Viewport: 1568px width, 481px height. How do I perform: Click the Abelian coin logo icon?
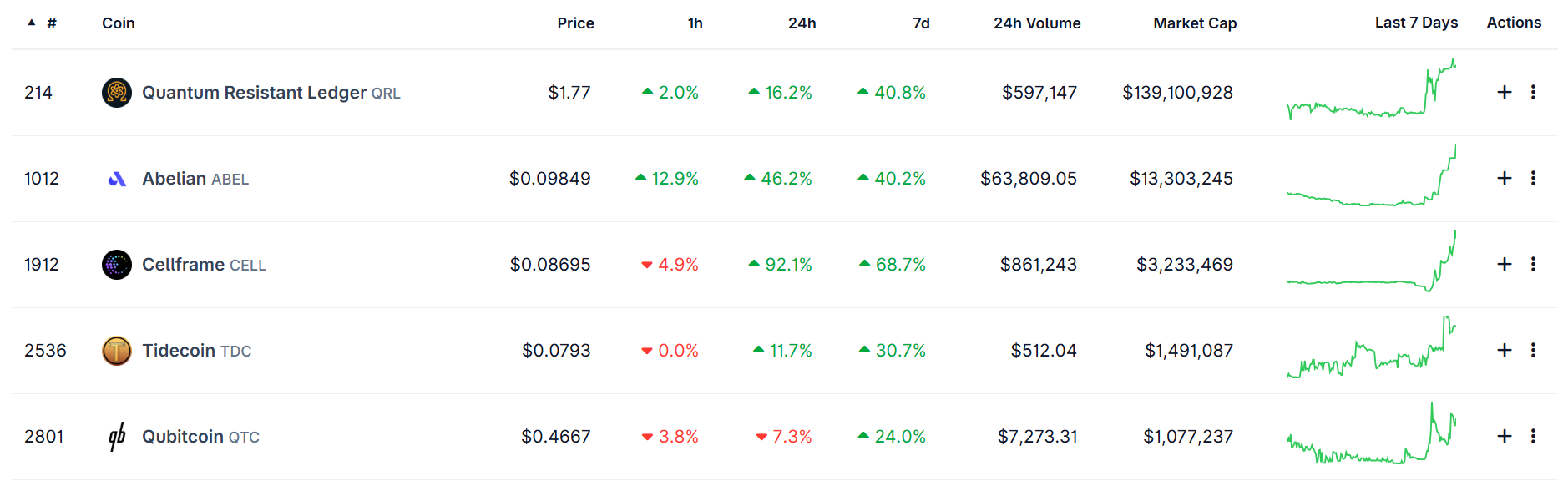pos(117,179)
